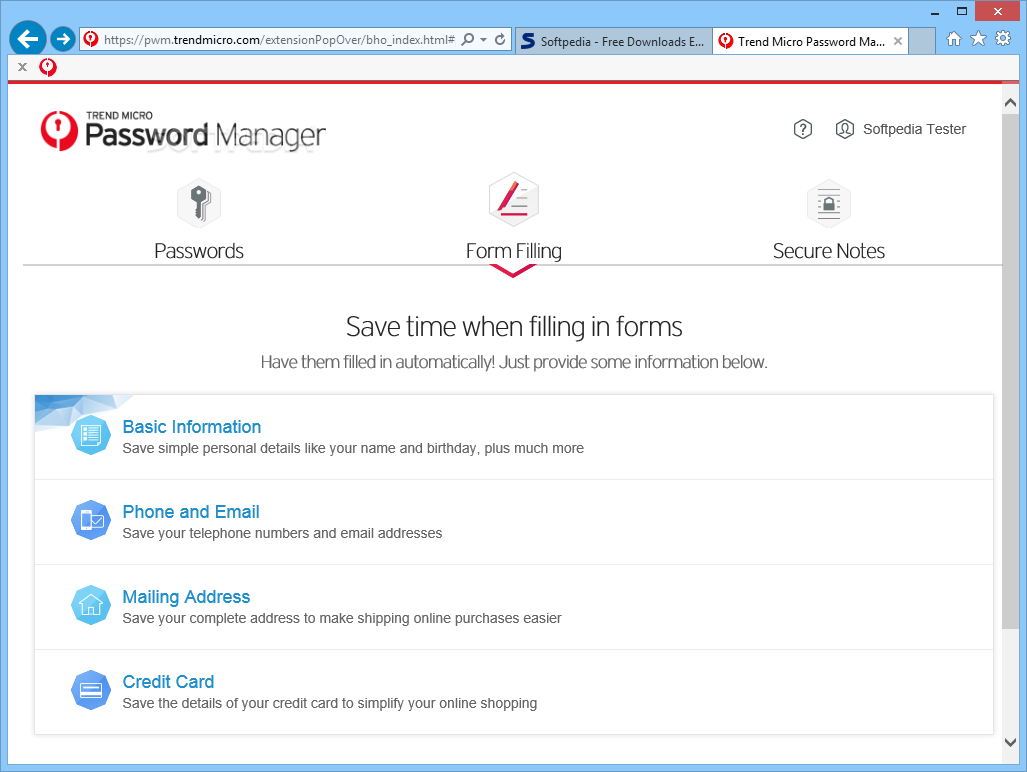Click the browser Back arrow button
The width and height of the screenshot is (1027, 772).
(28, 39)
